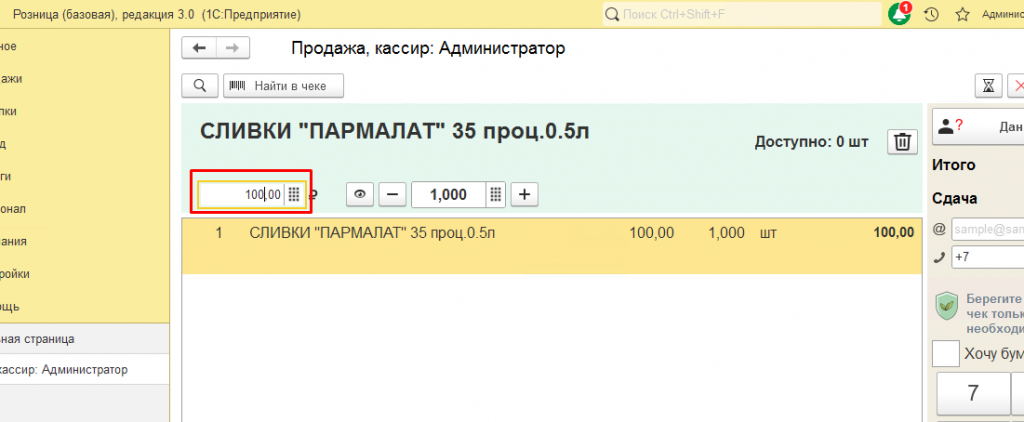Click the price field showing 100,00
Image resolution: width=1024 pixels, height=422 pixels.
pos(241,194)
